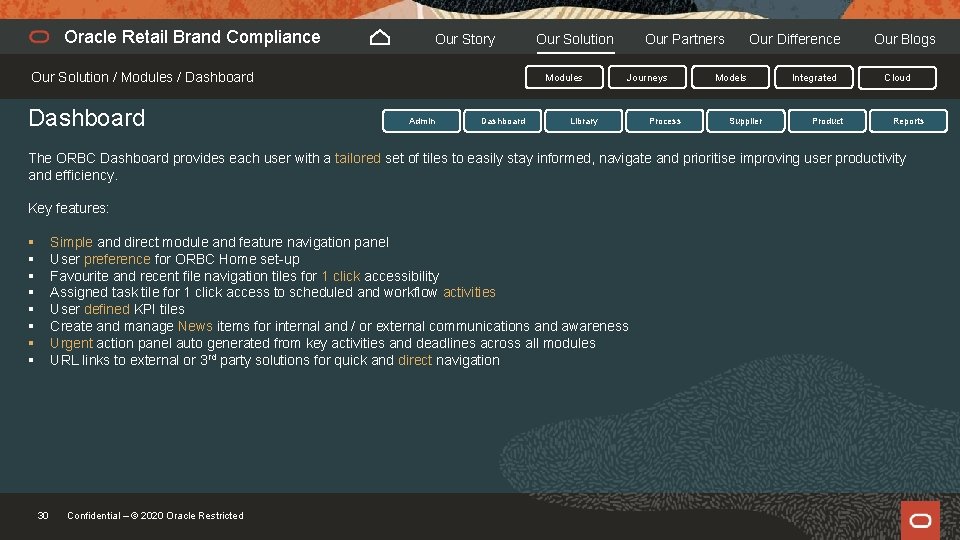960x540 pixels.
Task: Click the slide number 30
Action: click(43, 516)
